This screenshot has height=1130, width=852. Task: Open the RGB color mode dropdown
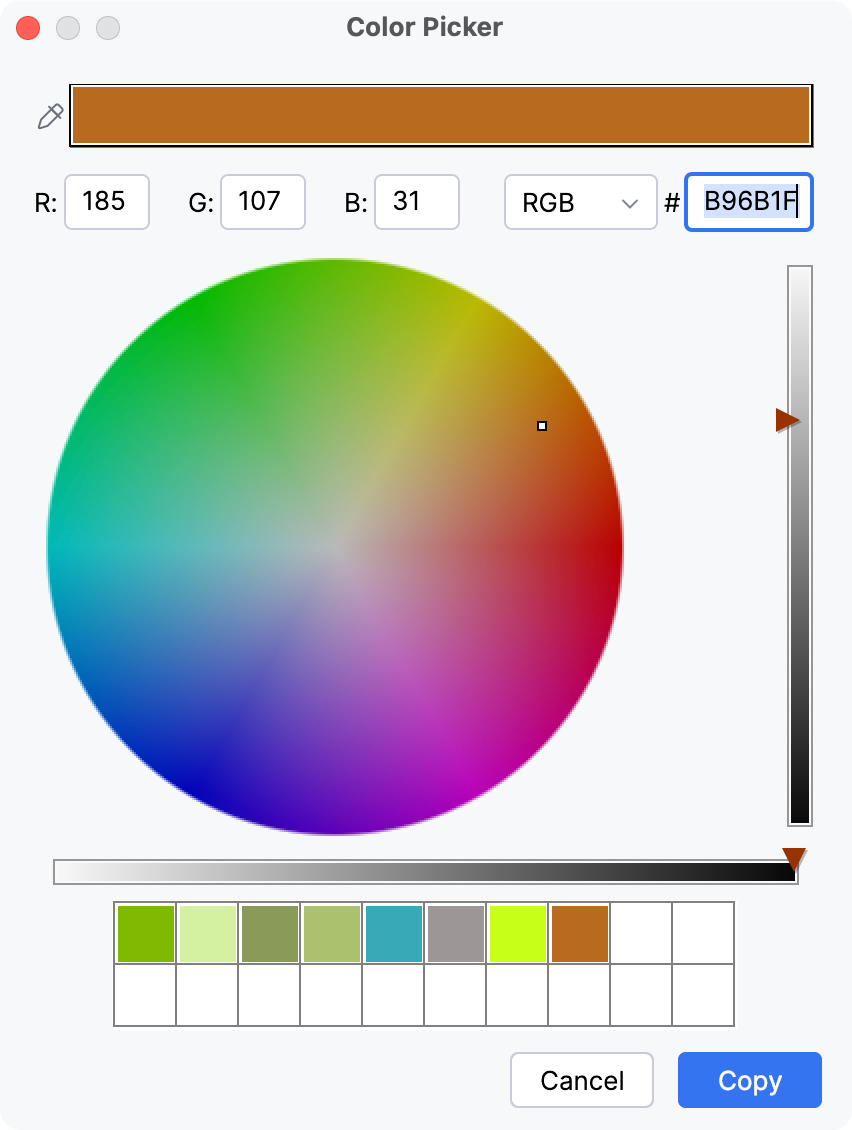click(580, 202)
